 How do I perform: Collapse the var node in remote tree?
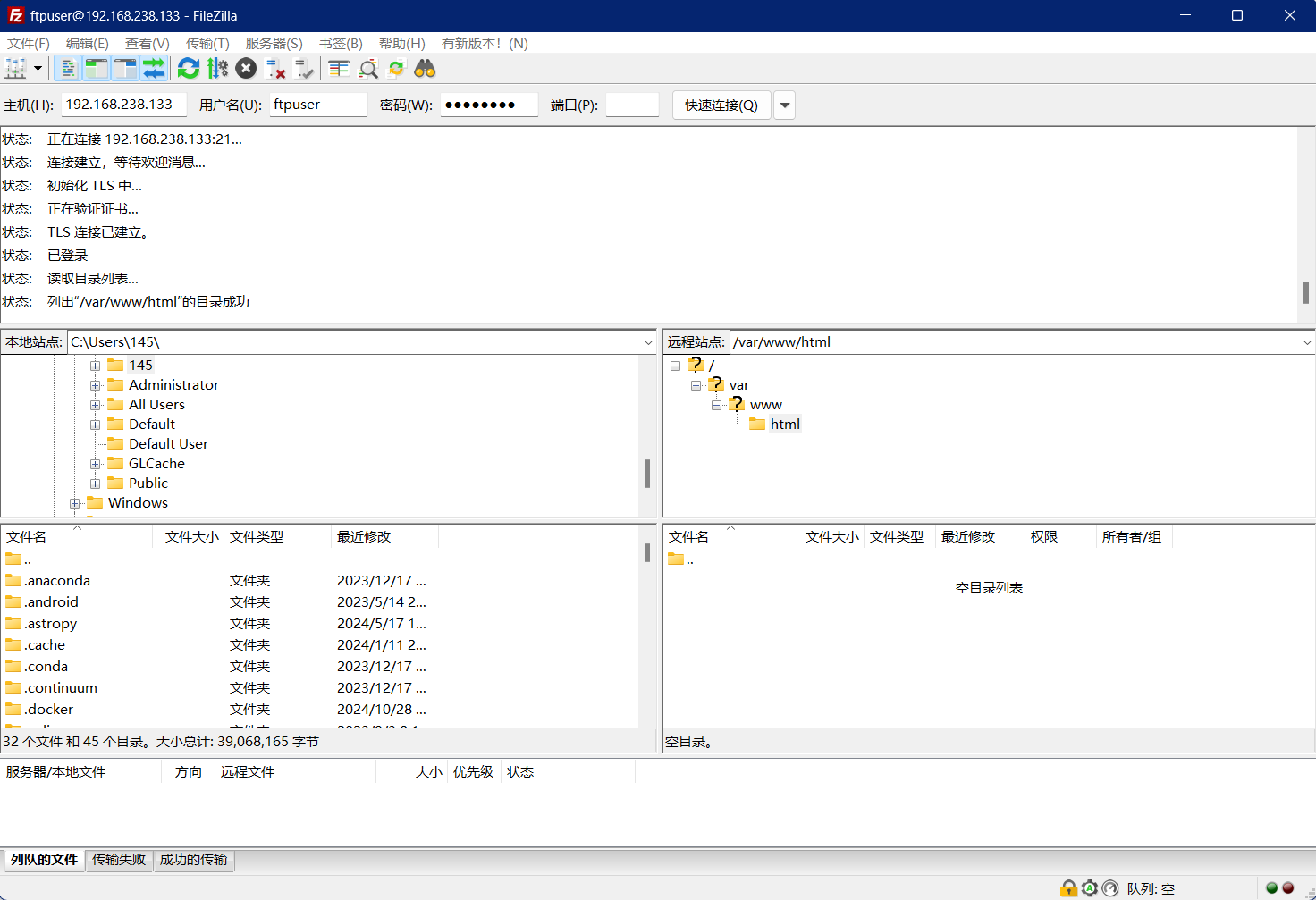[696, 385]
